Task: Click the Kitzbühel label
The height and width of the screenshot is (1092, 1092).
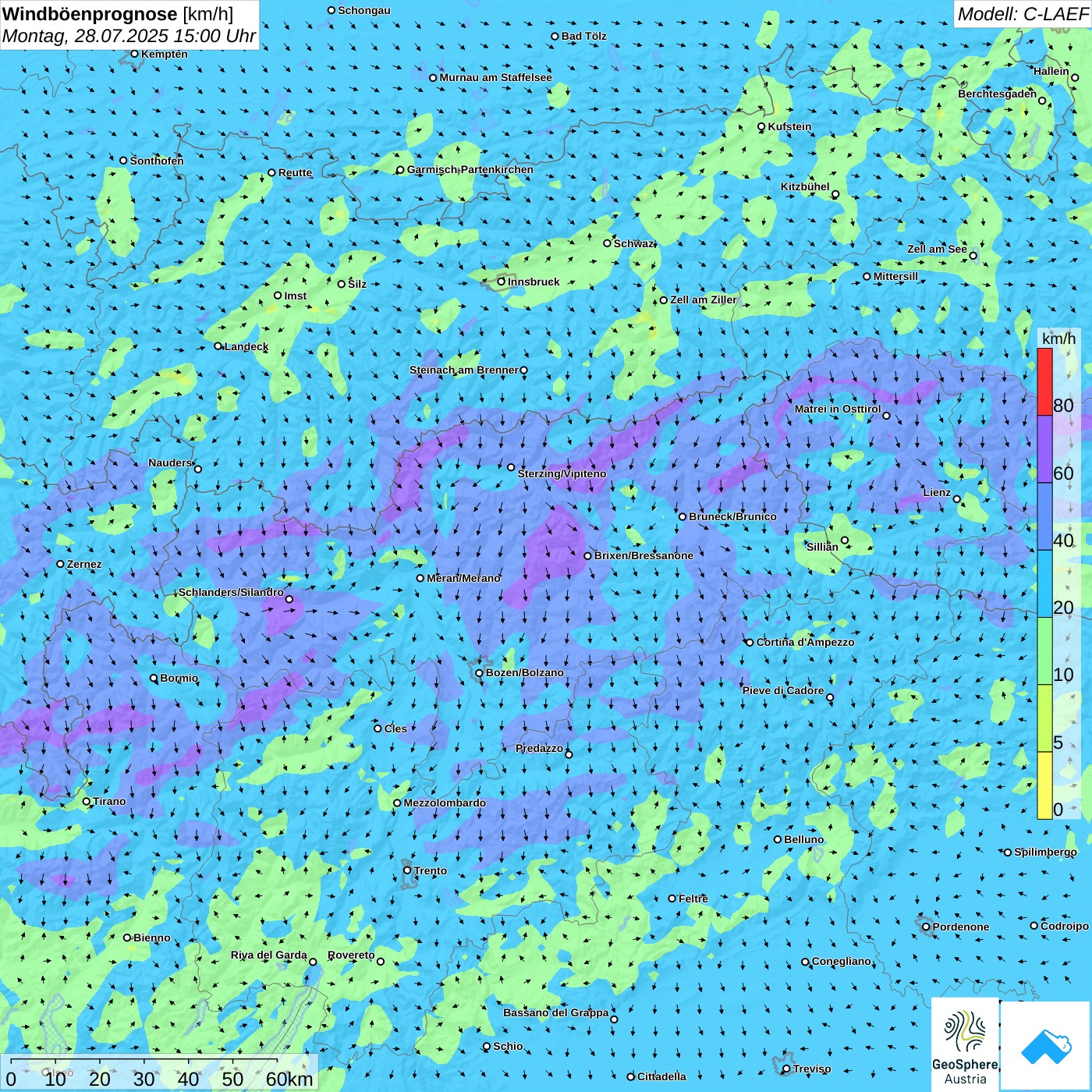Action: (805, 186)
